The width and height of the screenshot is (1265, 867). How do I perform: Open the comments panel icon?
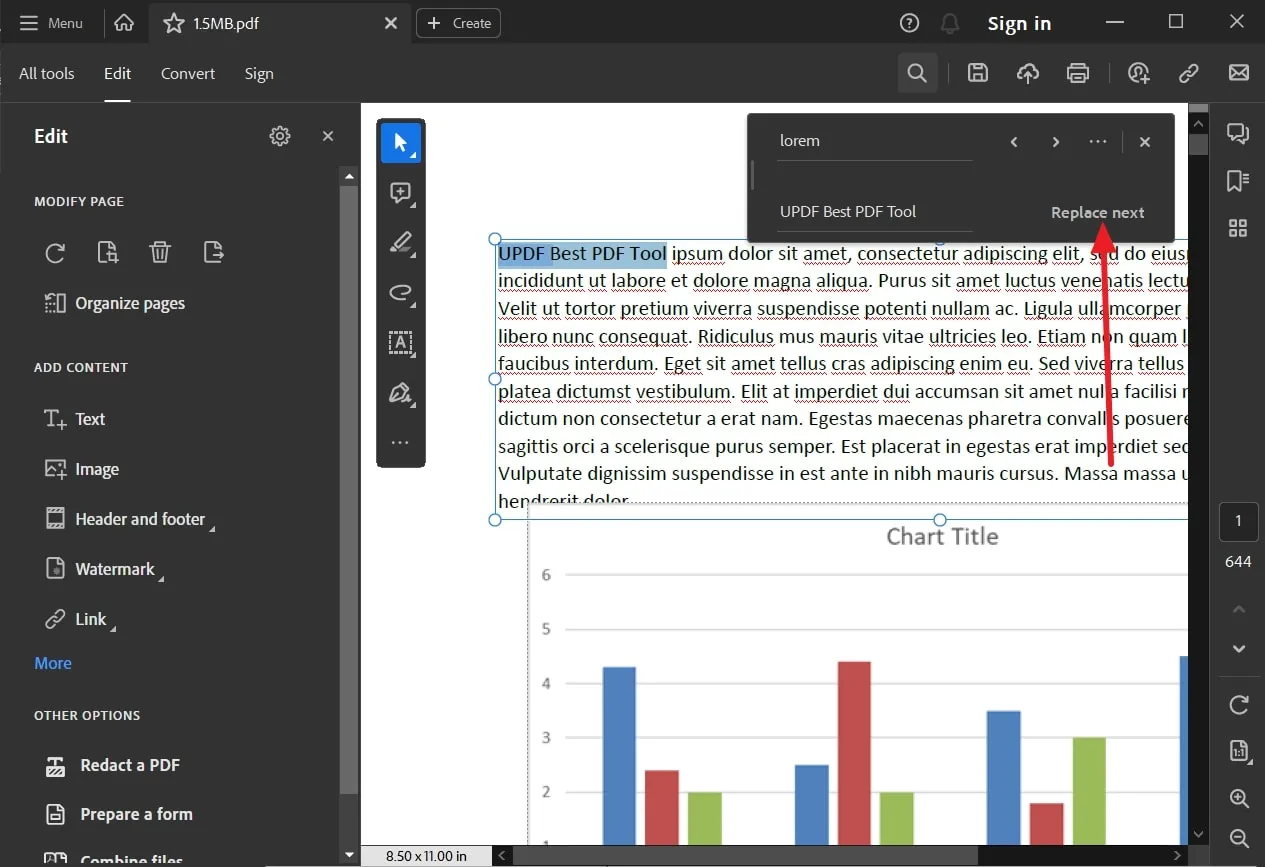[1238, 133]
